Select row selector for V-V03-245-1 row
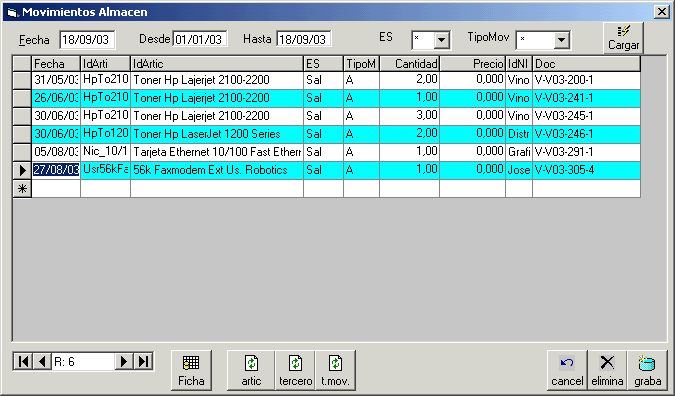This screenshot has height=396, width=675. point(22,116)
